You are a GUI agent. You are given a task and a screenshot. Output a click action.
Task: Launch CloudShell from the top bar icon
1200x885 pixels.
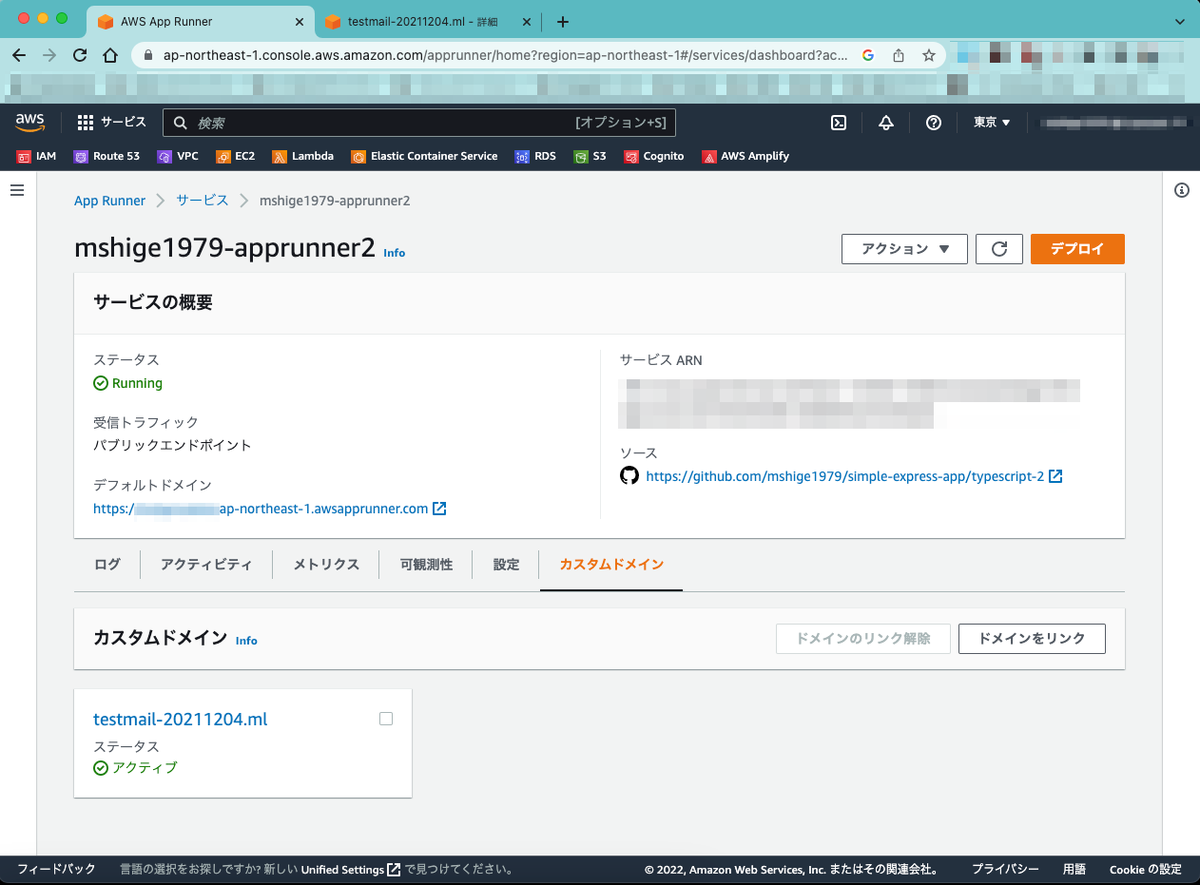[840, 122]
